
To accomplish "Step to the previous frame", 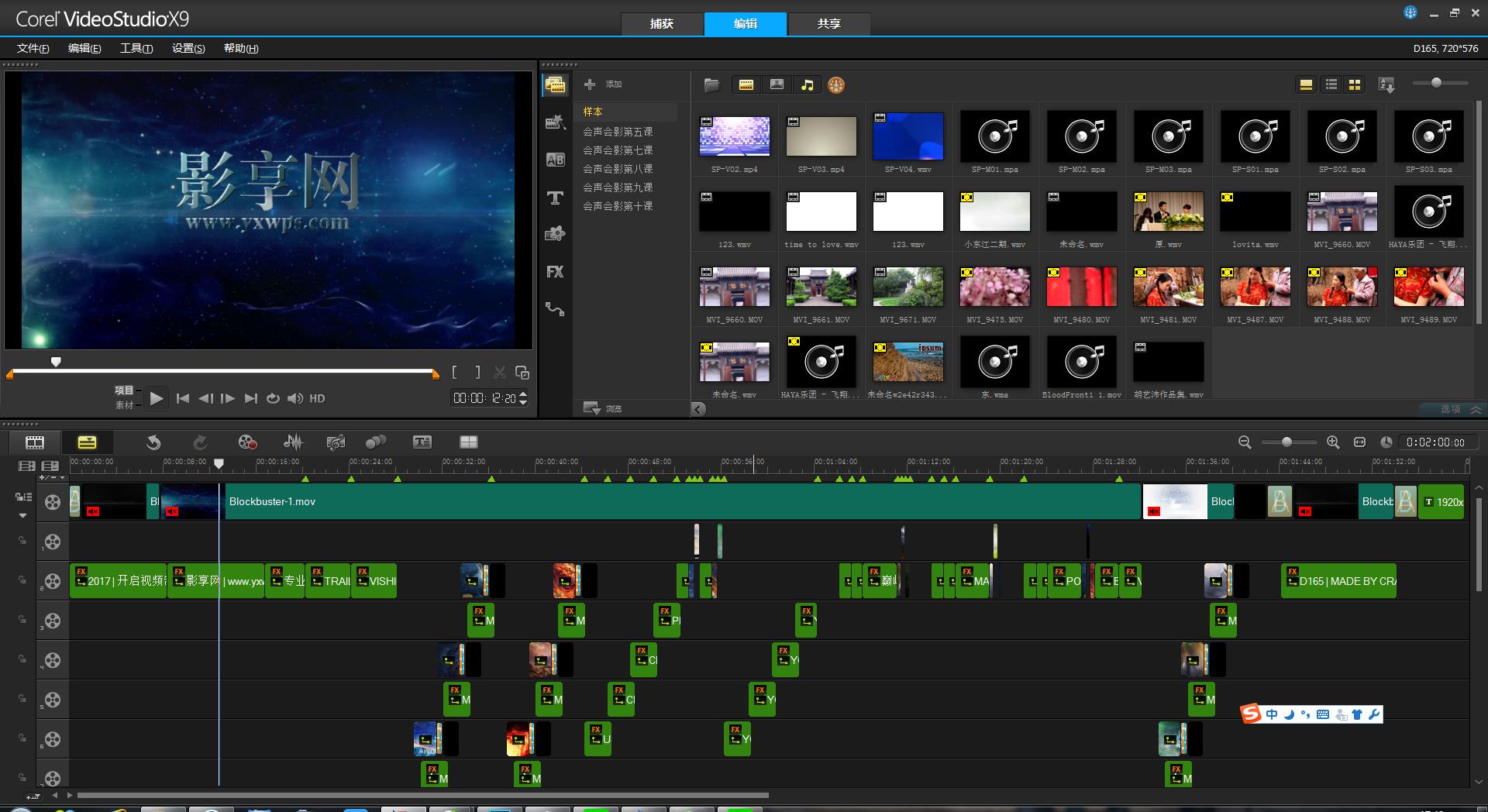I will [205, 398].
